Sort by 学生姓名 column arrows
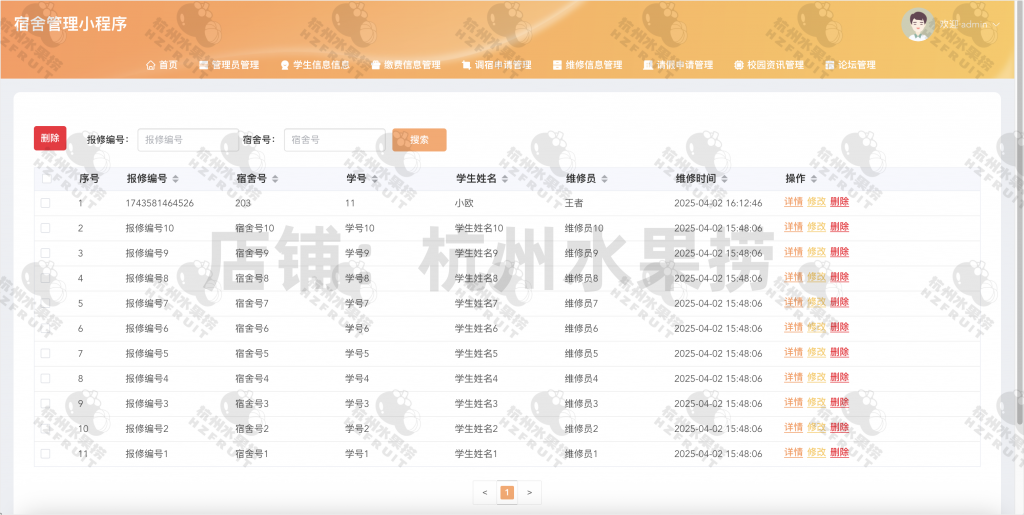 (x=505, y=179)
